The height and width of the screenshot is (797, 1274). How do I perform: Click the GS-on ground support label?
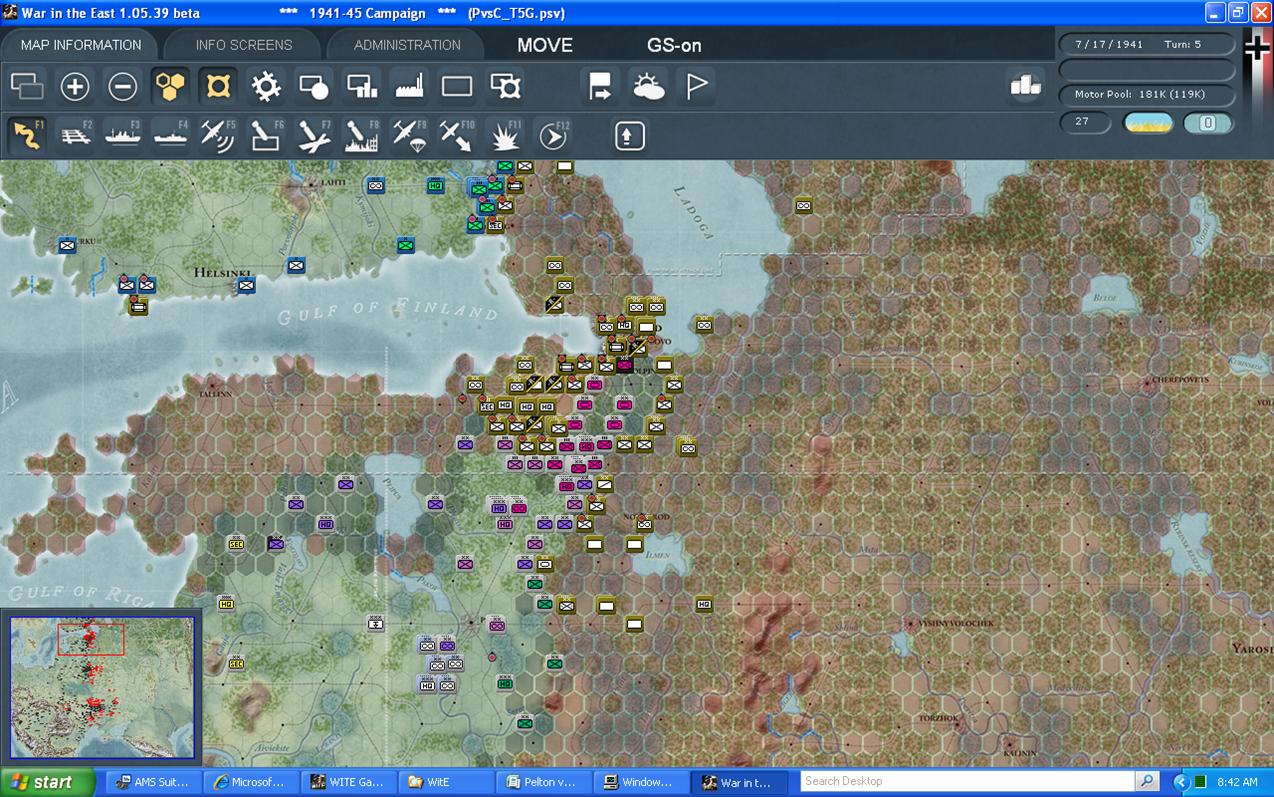tap(674, 45)
